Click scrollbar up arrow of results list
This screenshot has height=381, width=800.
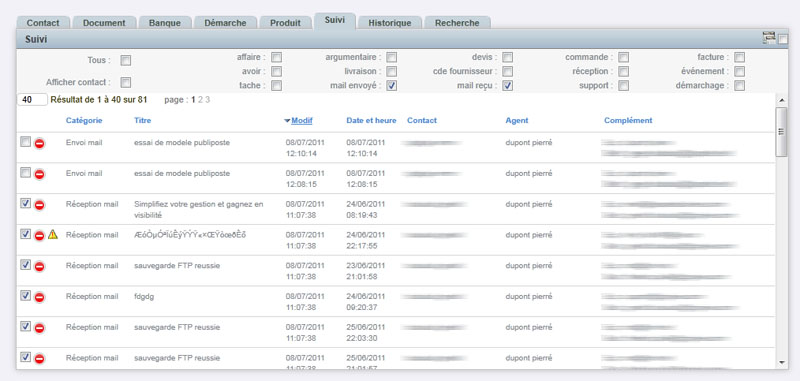pyautogui.click(x=782, y=100)
